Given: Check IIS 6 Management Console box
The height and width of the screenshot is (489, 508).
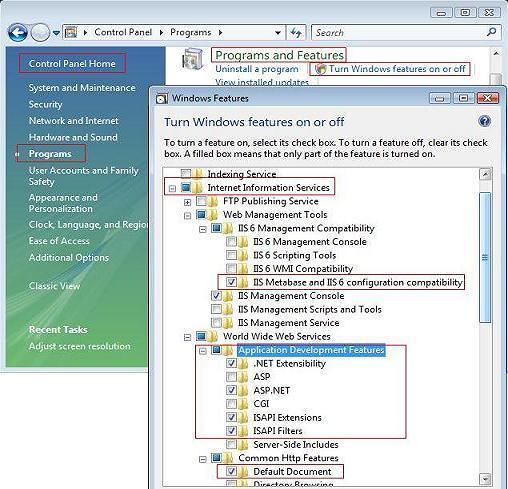Looking at the screenshot, I should coord(231,242).
